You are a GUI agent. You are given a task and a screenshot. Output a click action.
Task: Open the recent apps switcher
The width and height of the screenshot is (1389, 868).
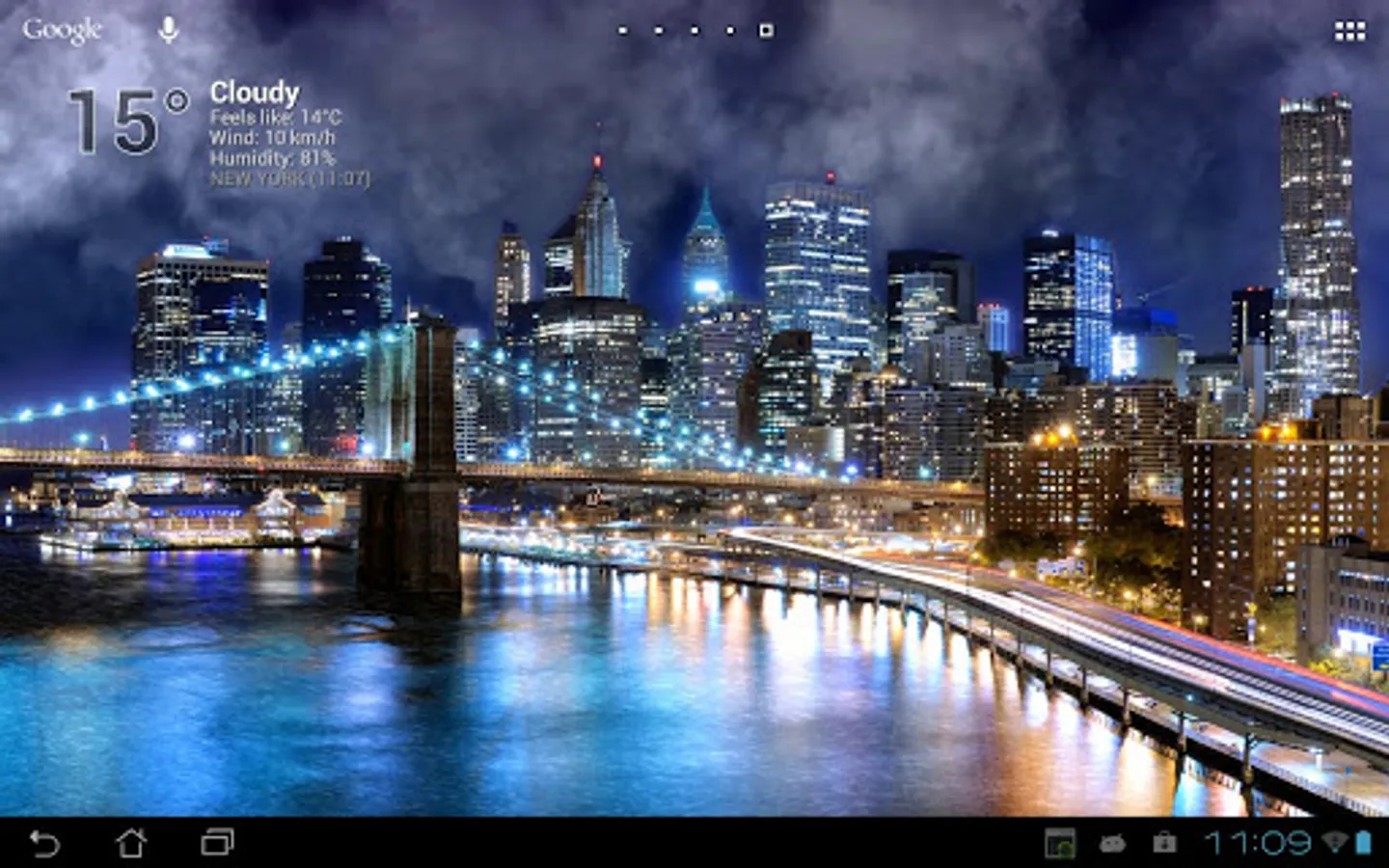(x=217, y=843)
